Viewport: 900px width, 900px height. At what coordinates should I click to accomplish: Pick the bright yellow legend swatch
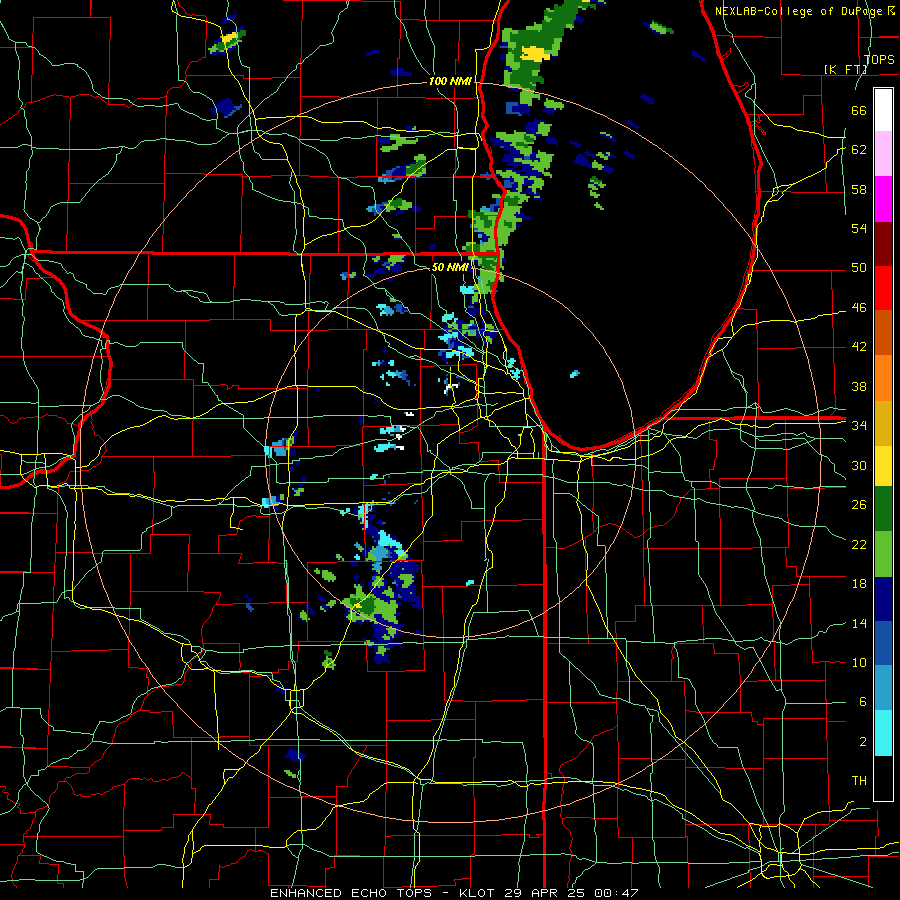point(883,465)
